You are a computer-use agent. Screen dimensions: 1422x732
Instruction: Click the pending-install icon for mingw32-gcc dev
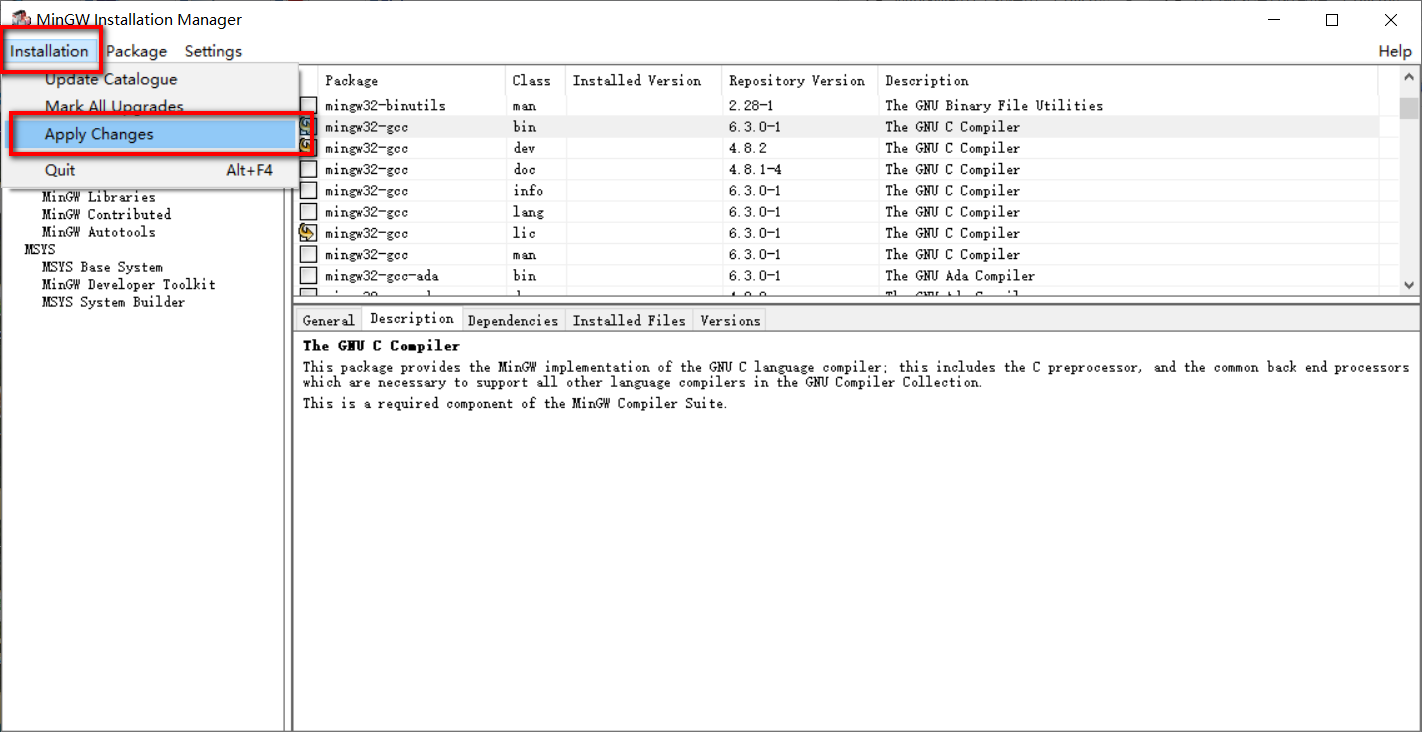[x=307, y=148]
